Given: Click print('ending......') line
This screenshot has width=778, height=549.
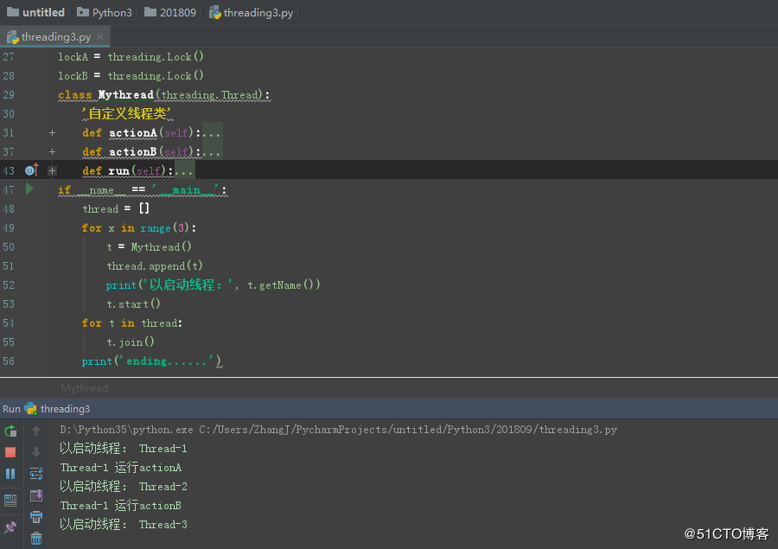Looking at the screenshot, I should [152, 361].
